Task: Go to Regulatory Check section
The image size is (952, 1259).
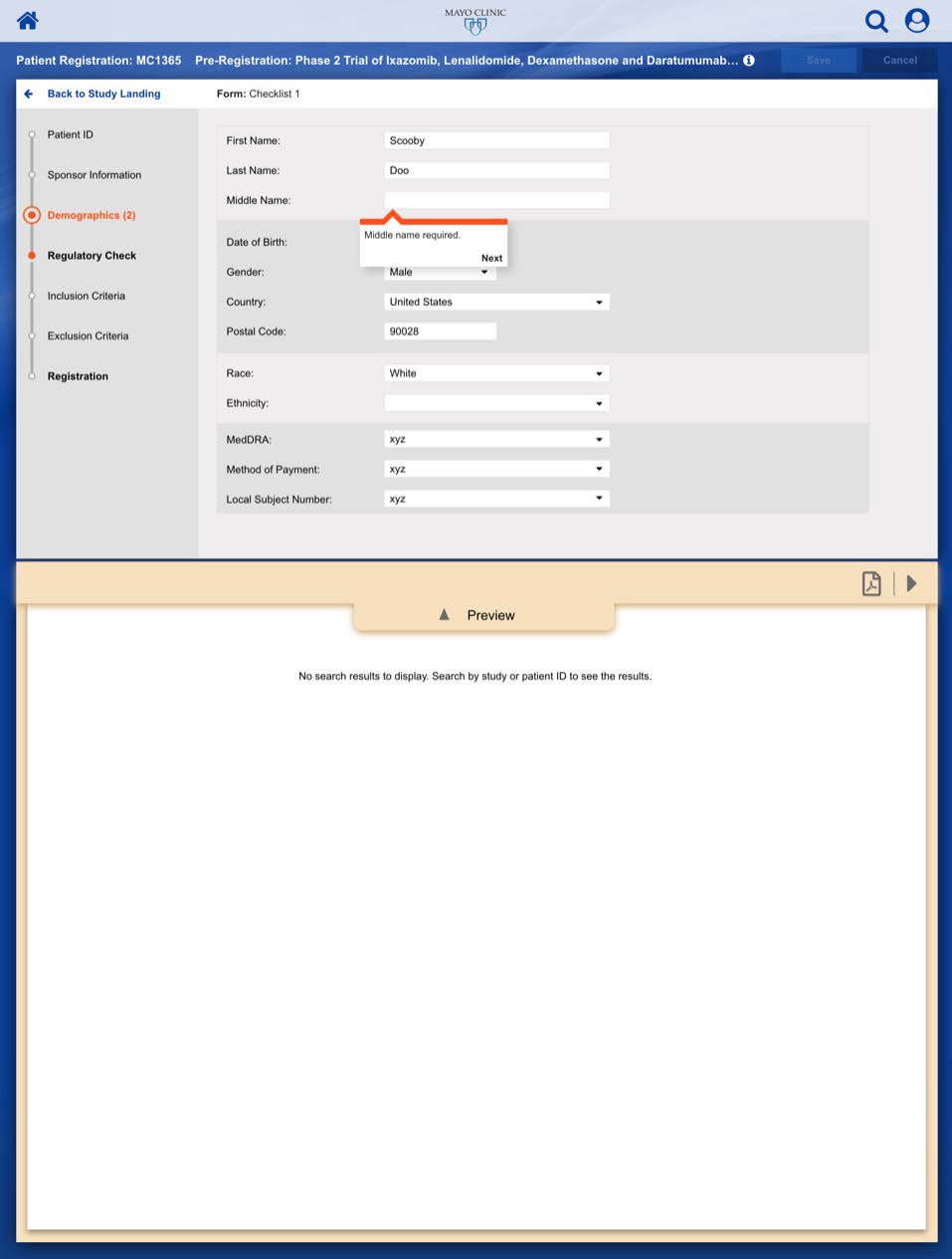Action: coord(92,256)
